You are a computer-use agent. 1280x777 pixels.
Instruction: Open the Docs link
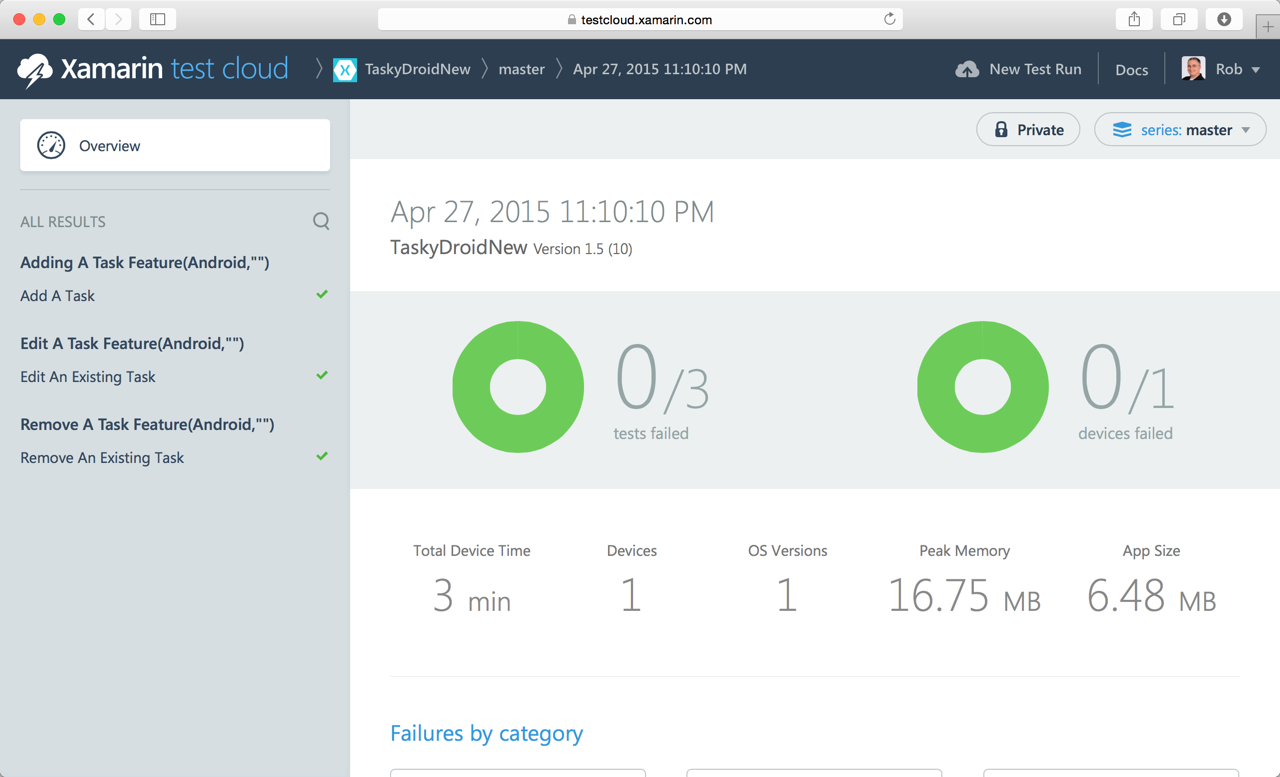pyautogui.click(x=1132, y=69)
